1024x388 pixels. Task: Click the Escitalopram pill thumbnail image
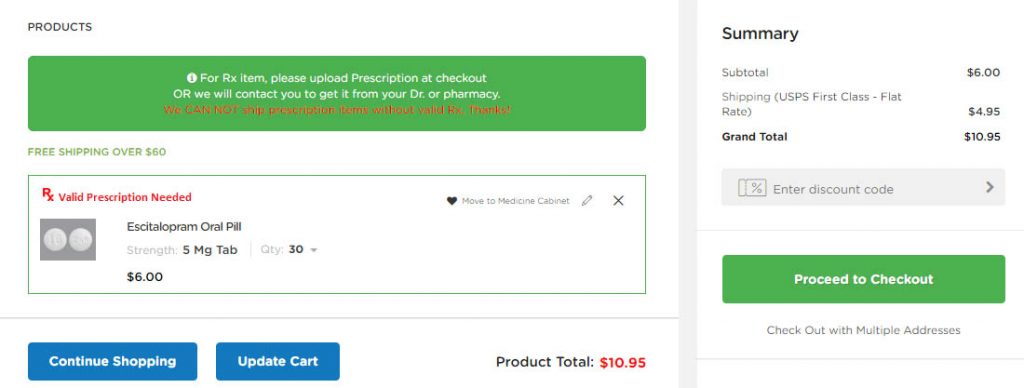pos(68,240)
